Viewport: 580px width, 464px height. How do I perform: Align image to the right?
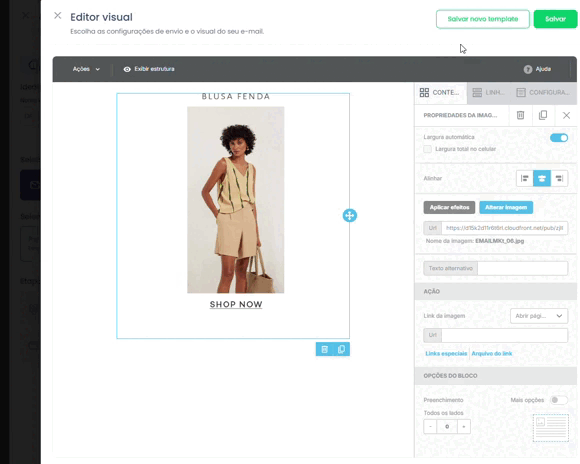pyautogui.click(x=559, y=178)
